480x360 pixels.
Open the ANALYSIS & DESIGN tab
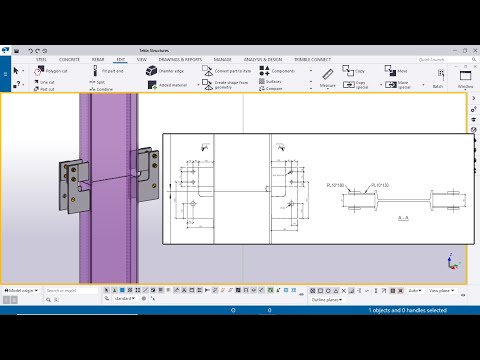click(263, 60)
